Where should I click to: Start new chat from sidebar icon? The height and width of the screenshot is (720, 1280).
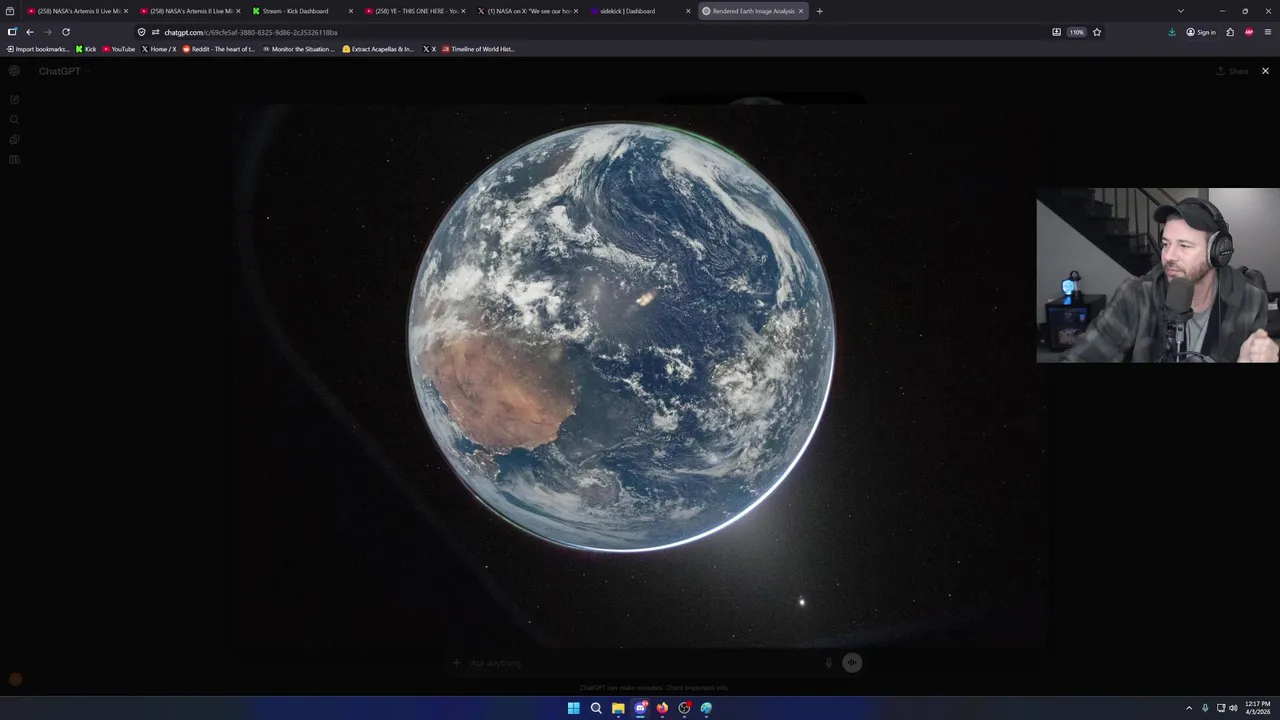(14, 99)
